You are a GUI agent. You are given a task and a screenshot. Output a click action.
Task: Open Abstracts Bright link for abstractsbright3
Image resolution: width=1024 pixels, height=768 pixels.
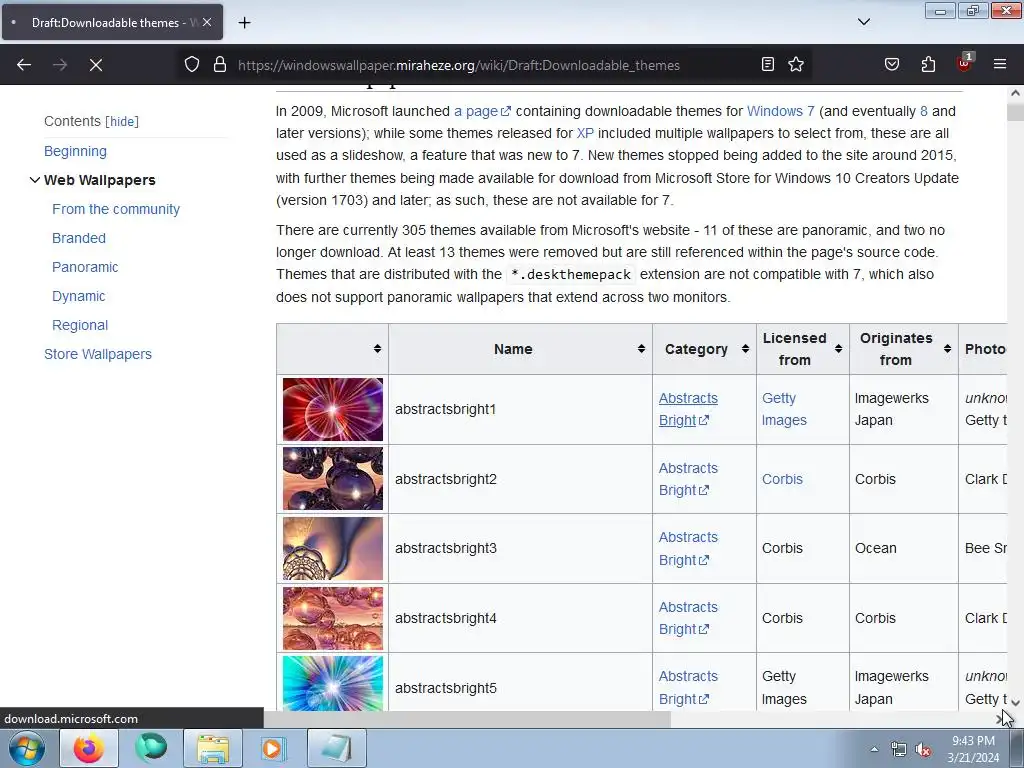[688, 549]
